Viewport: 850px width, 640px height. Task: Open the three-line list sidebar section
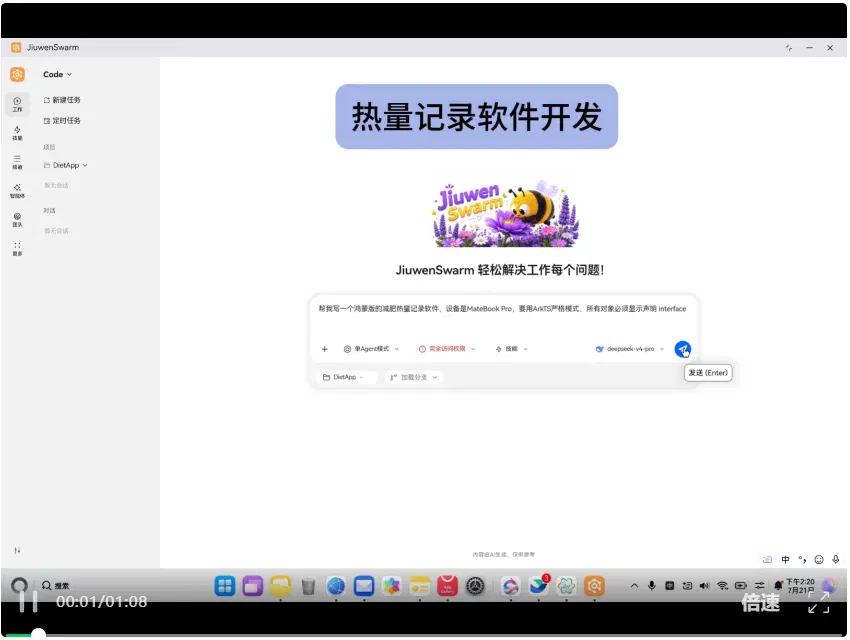pos(17,162)
